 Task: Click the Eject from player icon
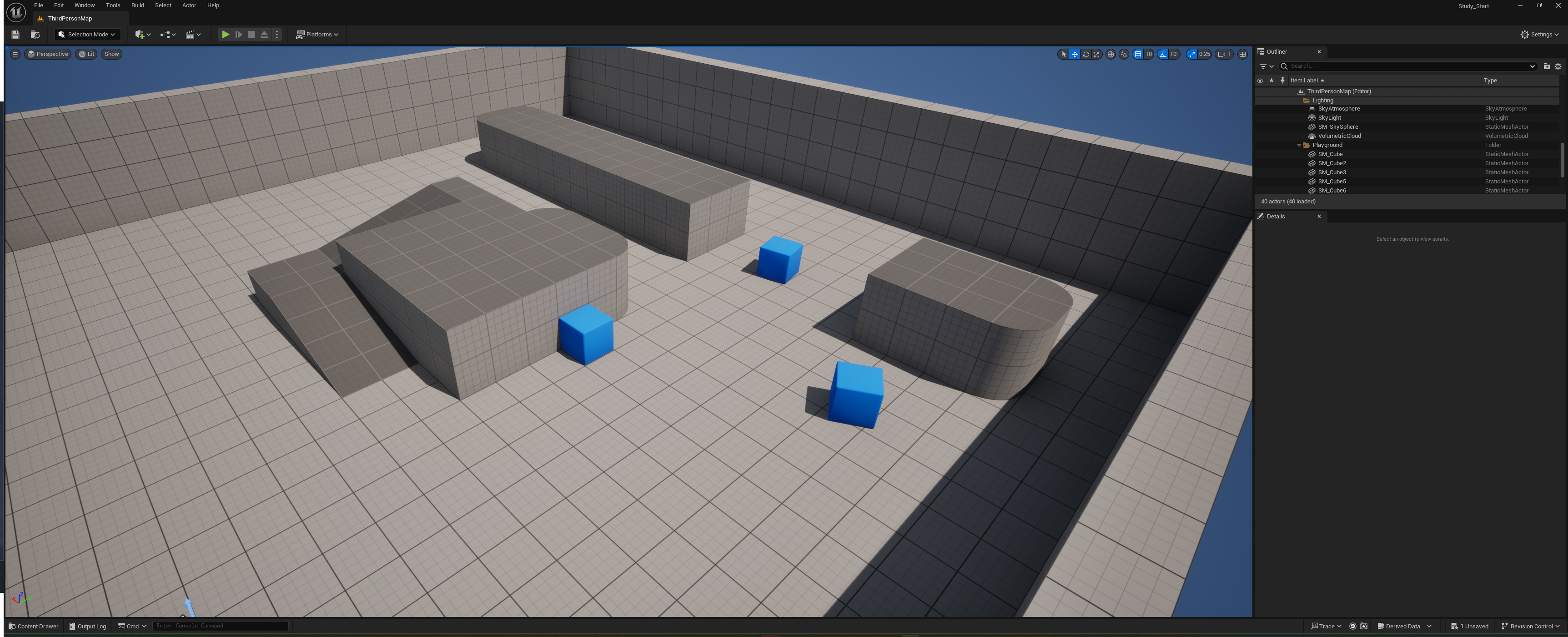point(264,35)
